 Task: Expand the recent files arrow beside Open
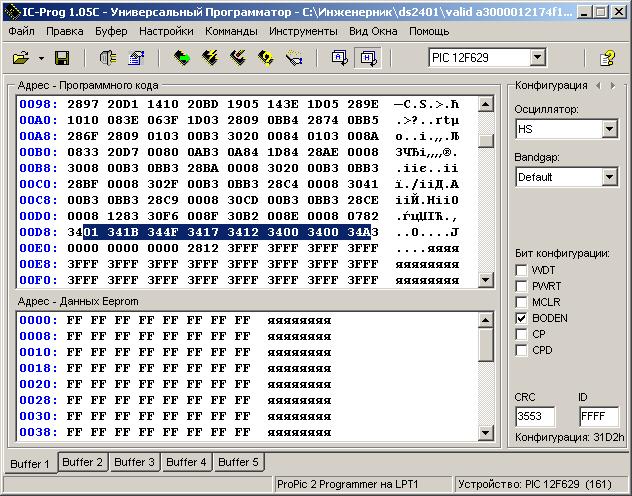[x=41, y=58]
